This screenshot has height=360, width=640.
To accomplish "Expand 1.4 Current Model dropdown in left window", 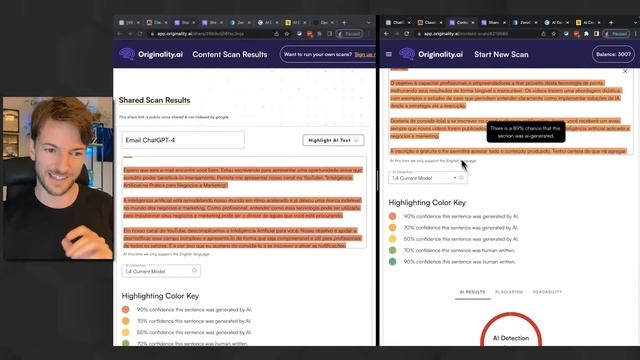I will click(x=161, y=271).
